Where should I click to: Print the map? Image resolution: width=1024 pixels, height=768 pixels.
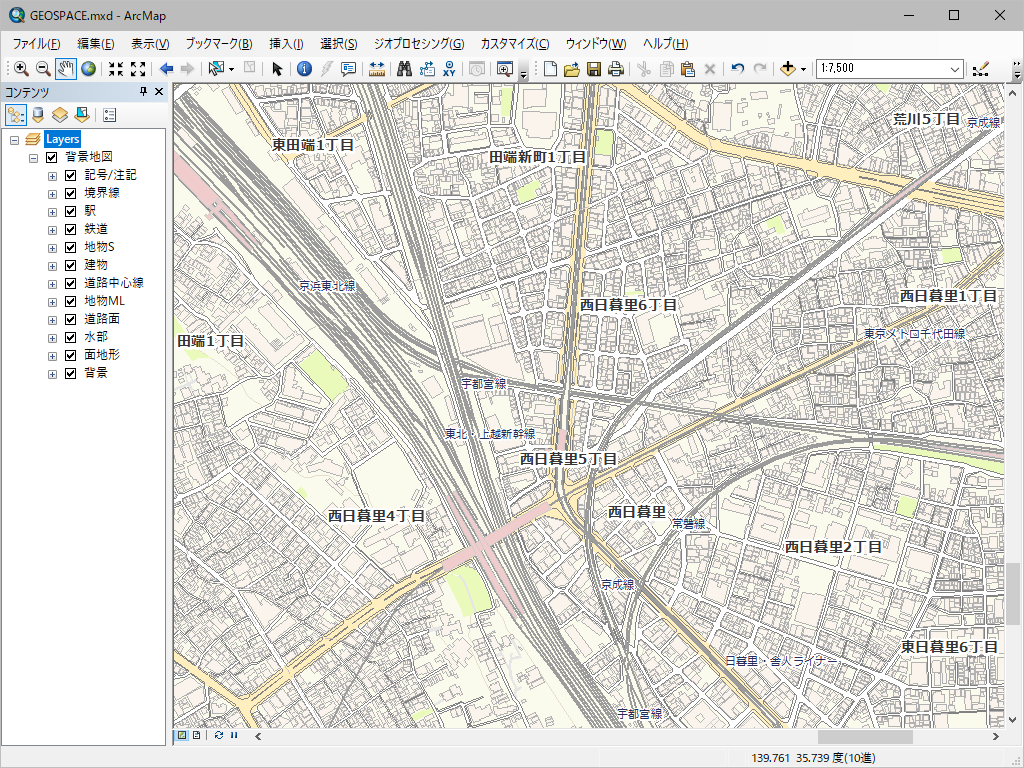pos(616,69)
